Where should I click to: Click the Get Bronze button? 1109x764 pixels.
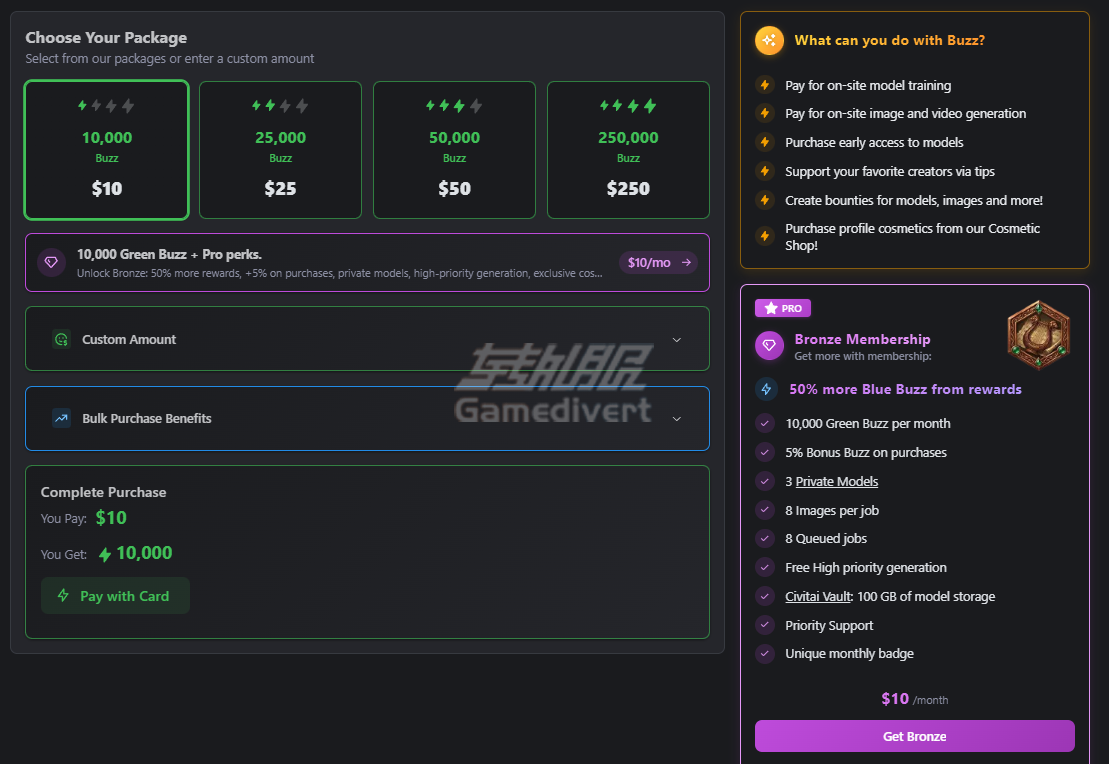click(x=915, y=736)
